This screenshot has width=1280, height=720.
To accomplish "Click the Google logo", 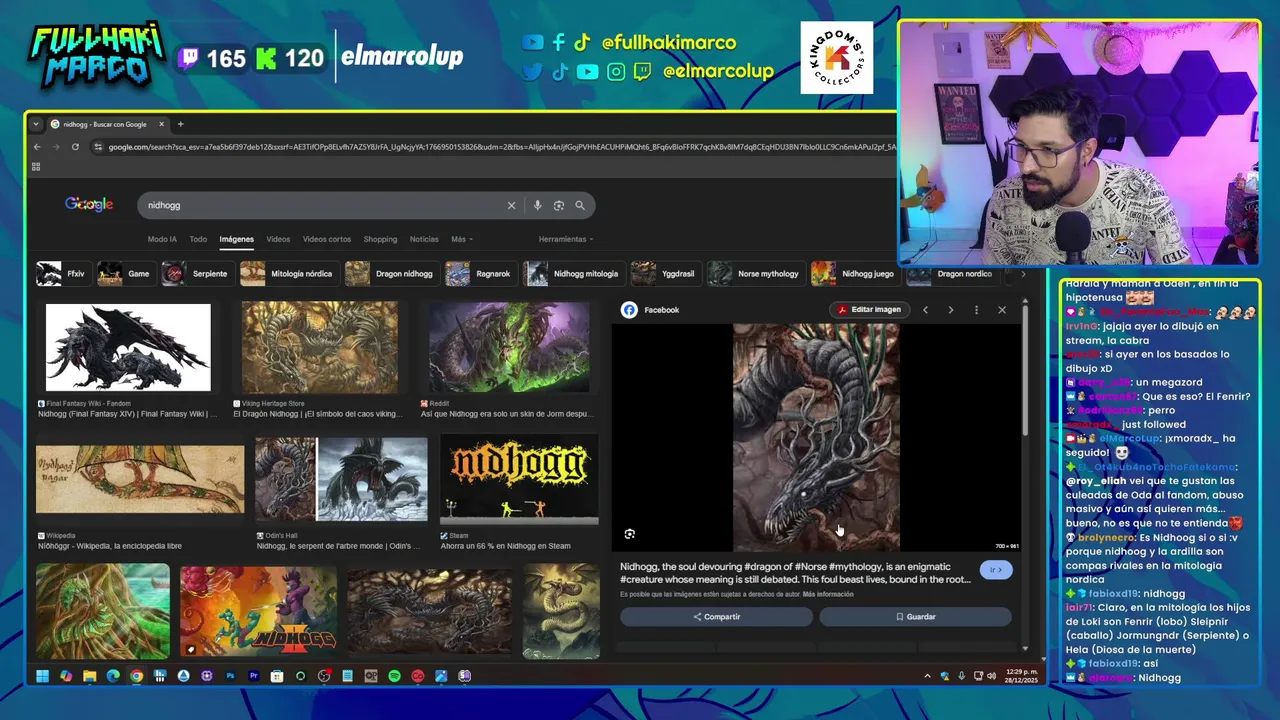I will coord(89,204).
